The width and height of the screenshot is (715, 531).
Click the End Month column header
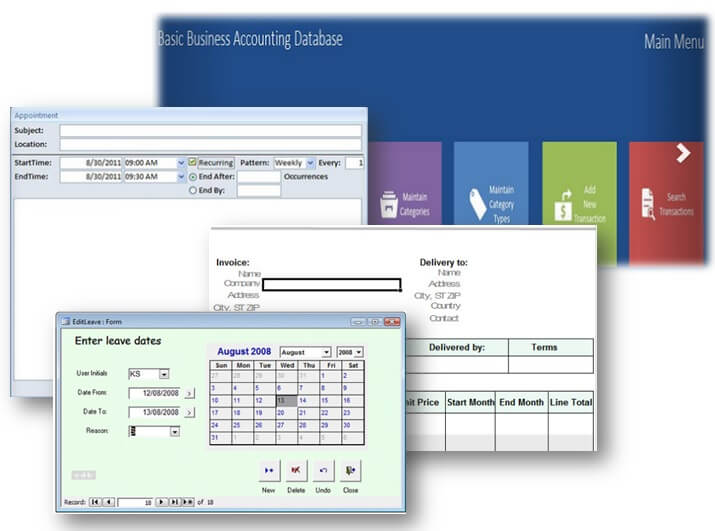521,402
